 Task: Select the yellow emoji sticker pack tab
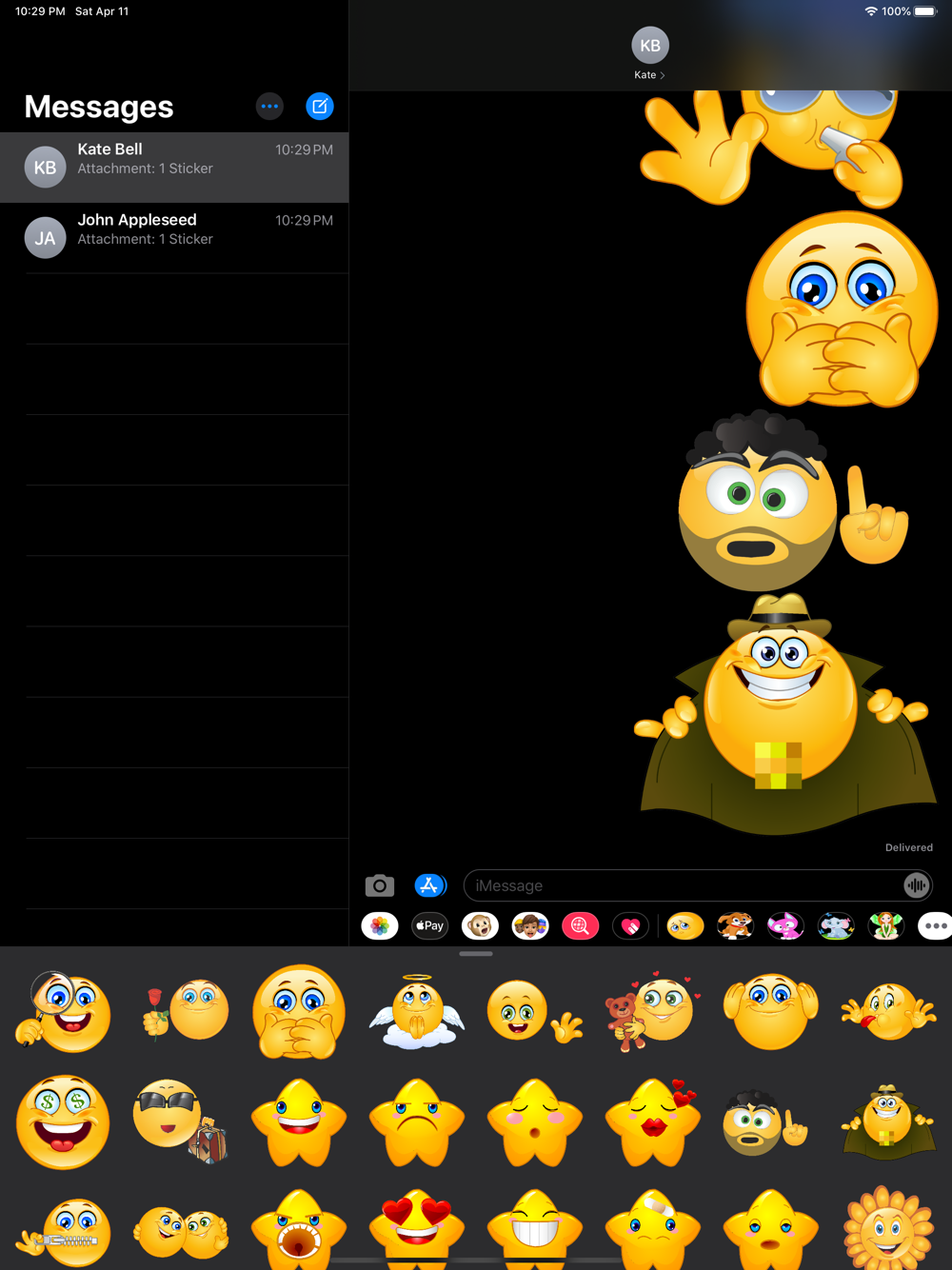pyautogui.click(x=685, y=925)
